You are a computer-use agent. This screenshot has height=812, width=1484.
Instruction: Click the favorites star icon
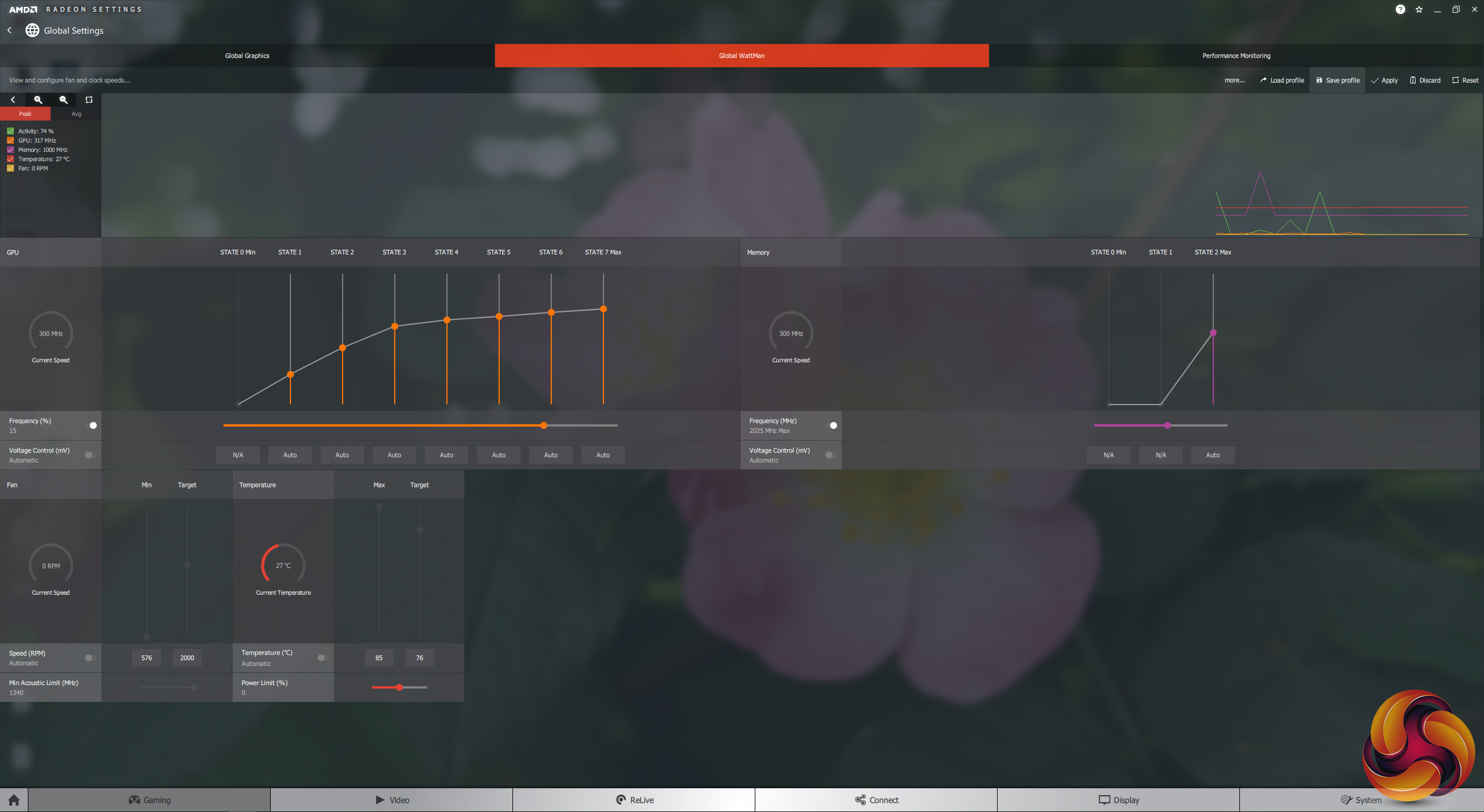pyautogui.click(x=1418, y=9)
